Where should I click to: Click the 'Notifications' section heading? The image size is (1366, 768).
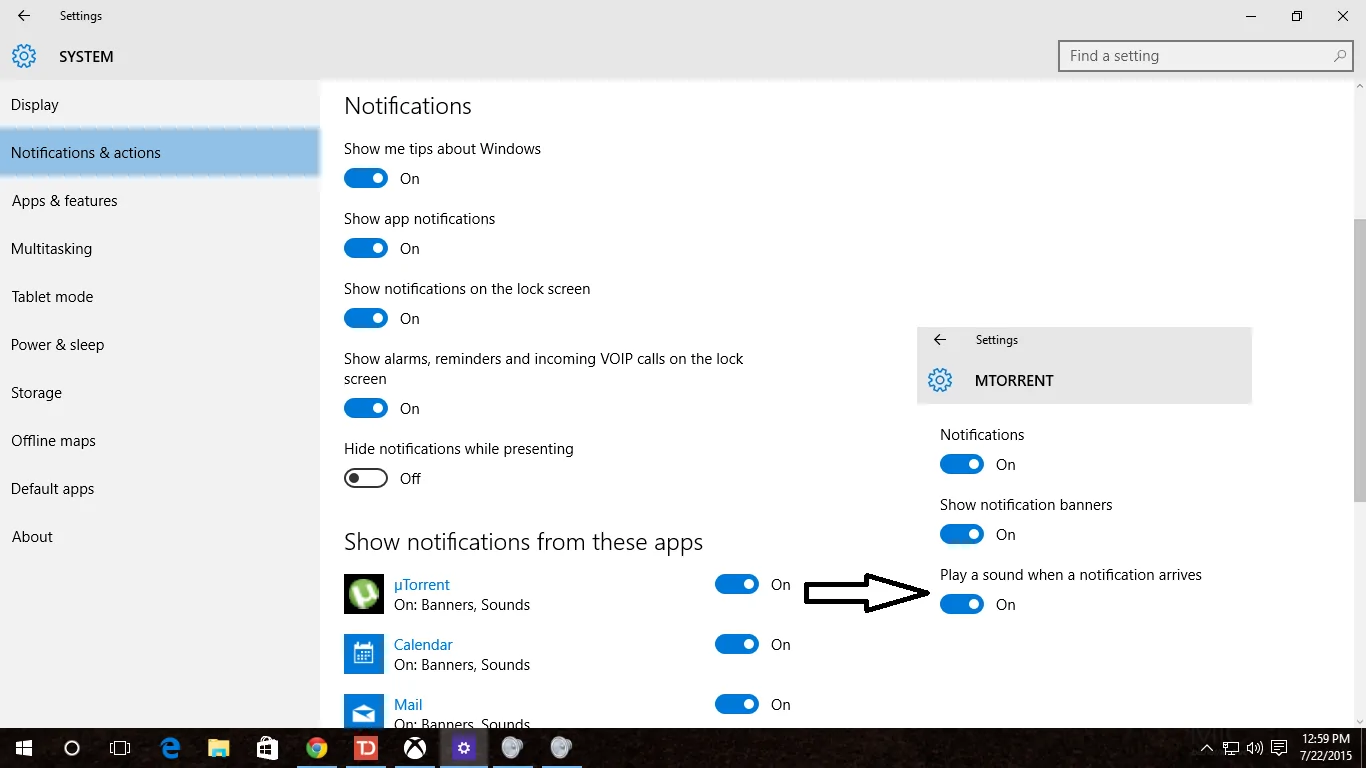[407, 106]
